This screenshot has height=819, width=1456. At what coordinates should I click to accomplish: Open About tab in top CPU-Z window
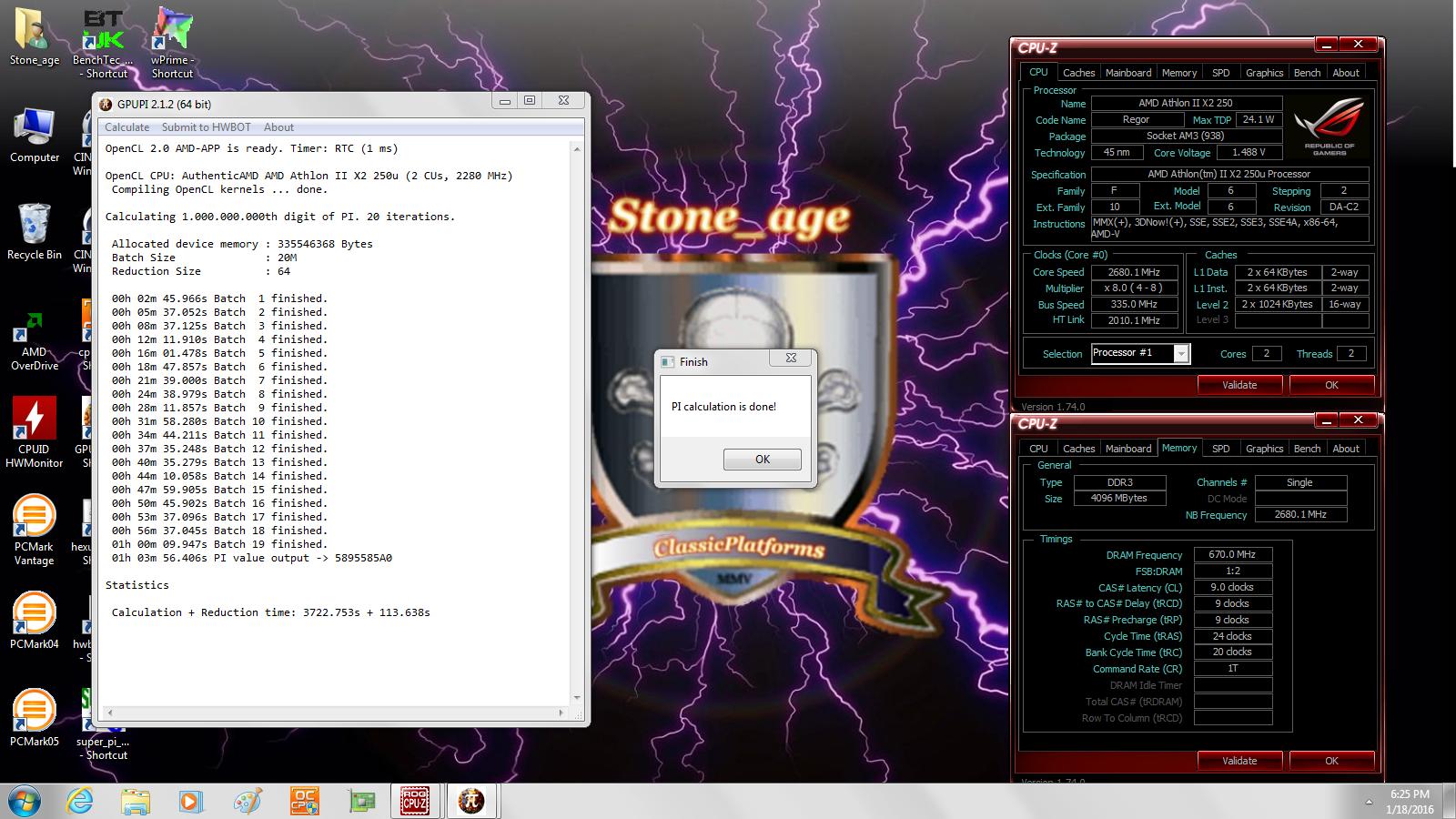tap(1346, 73)
